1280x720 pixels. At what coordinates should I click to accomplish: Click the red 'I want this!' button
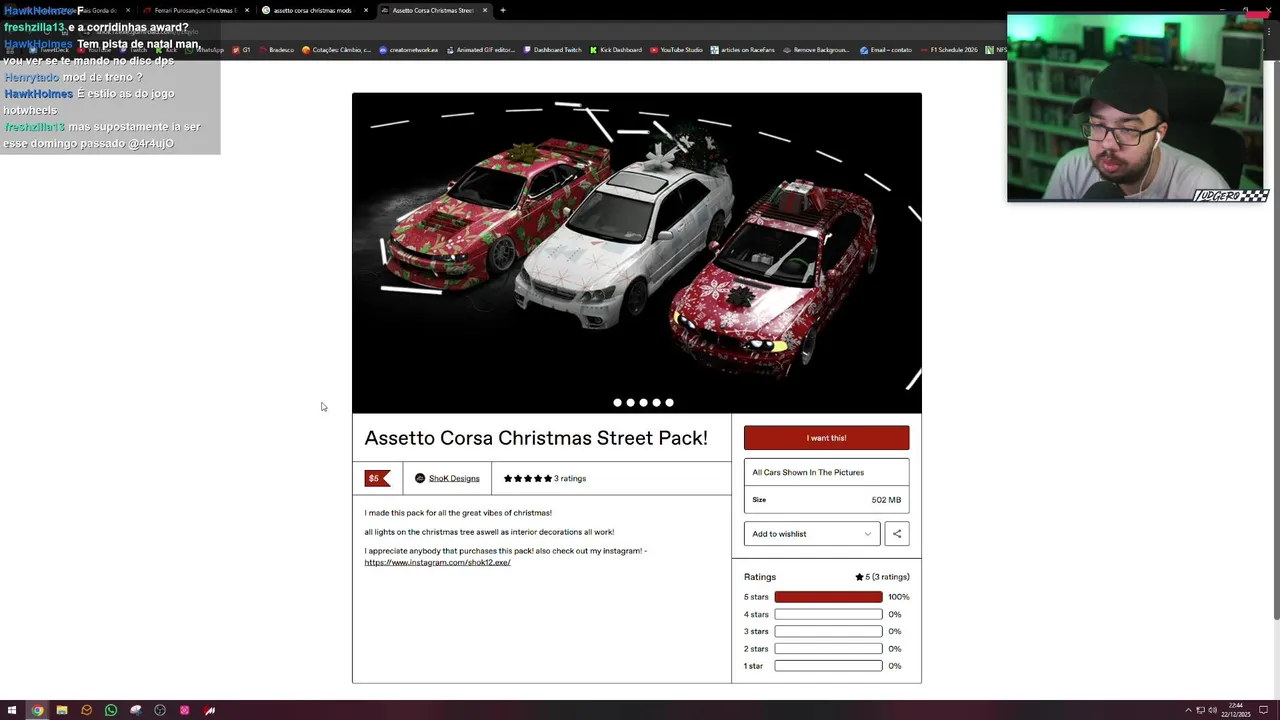826,438
